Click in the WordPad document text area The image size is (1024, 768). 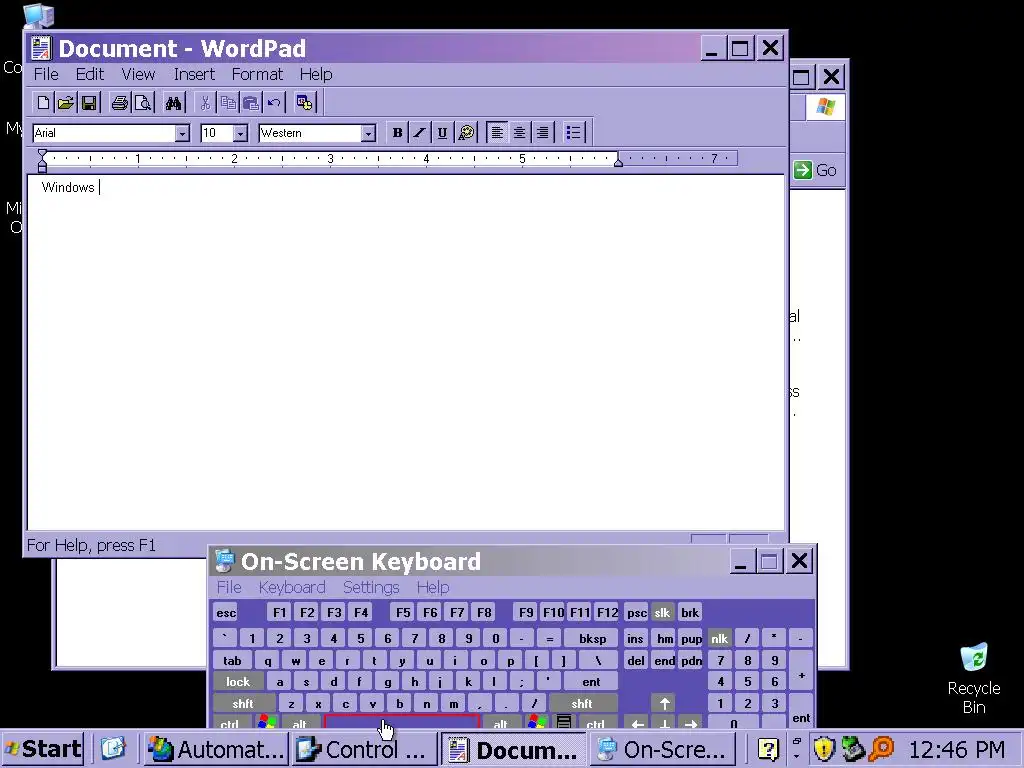pyautogui.click(x=406, y=353)
